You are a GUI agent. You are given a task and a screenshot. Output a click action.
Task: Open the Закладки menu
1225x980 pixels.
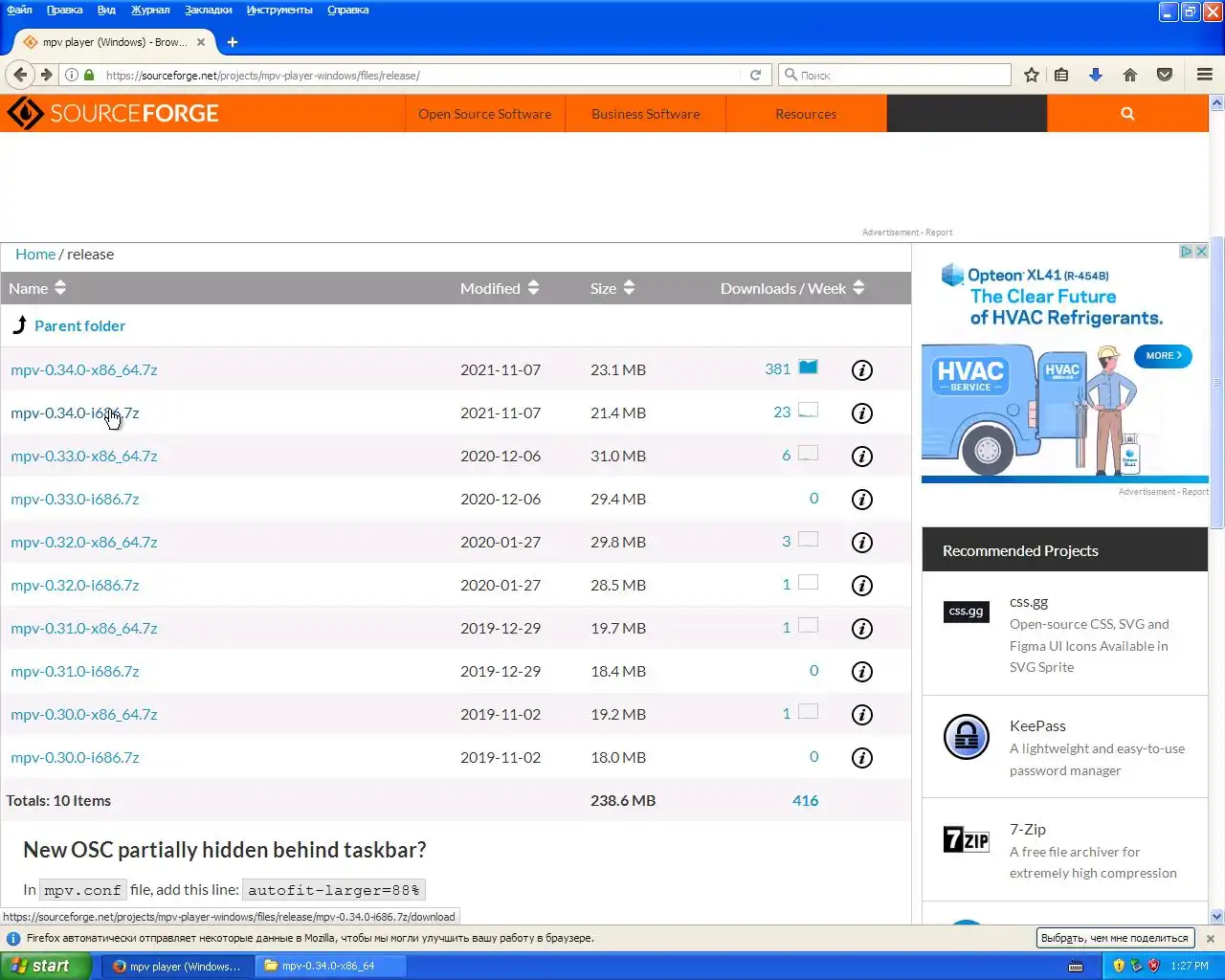coord(208,10)
